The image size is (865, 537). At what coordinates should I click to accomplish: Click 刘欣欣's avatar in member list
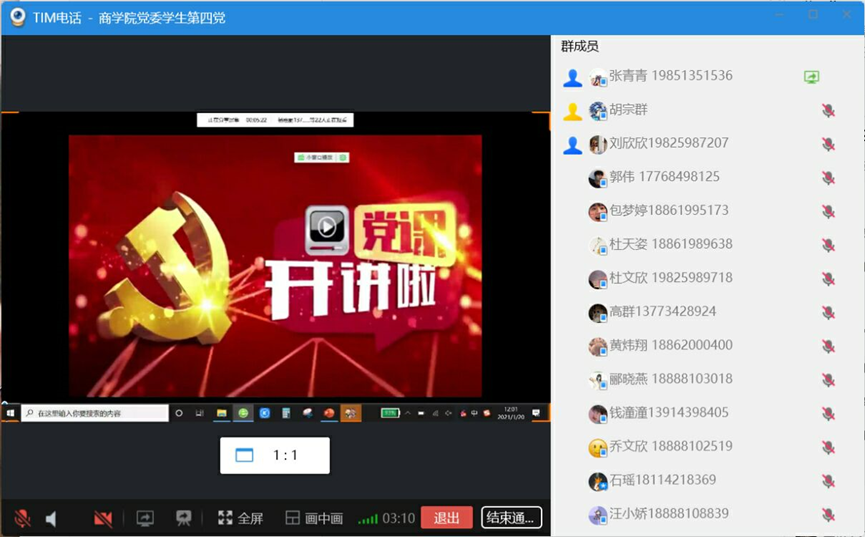coord(598,145)
